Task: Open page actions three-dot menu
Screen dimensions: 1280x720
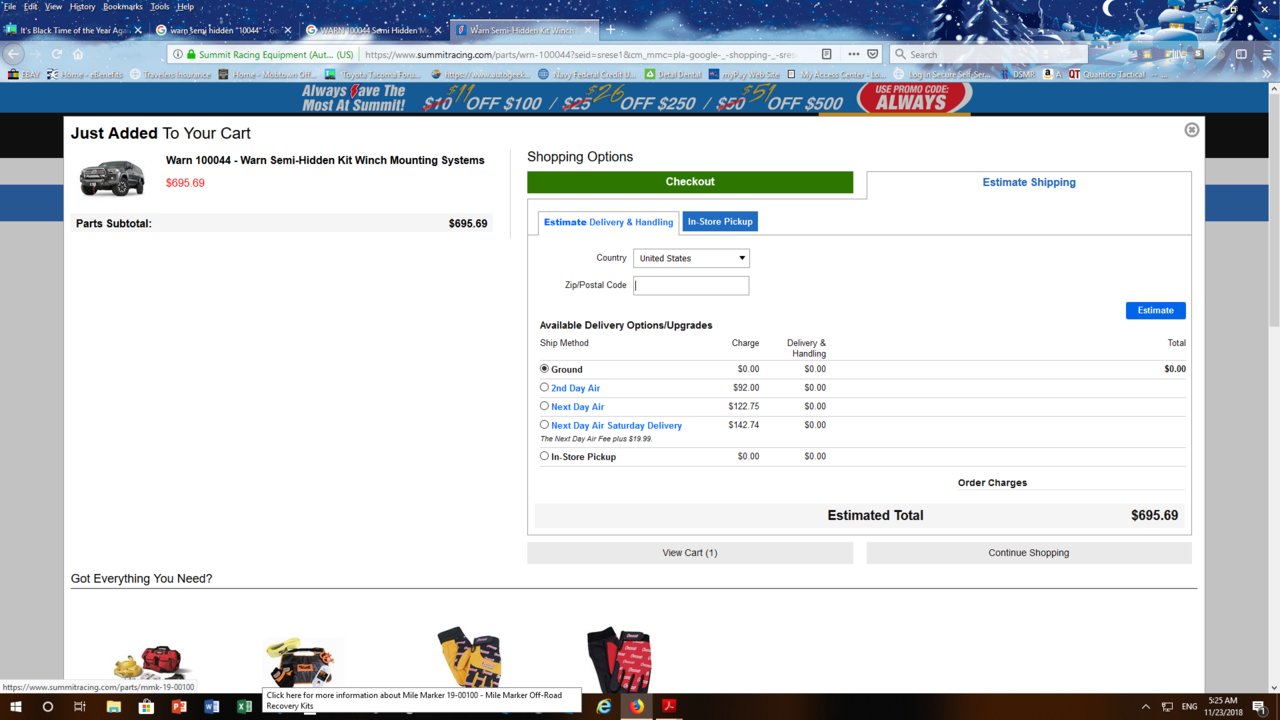Action: tap(854, 54)
